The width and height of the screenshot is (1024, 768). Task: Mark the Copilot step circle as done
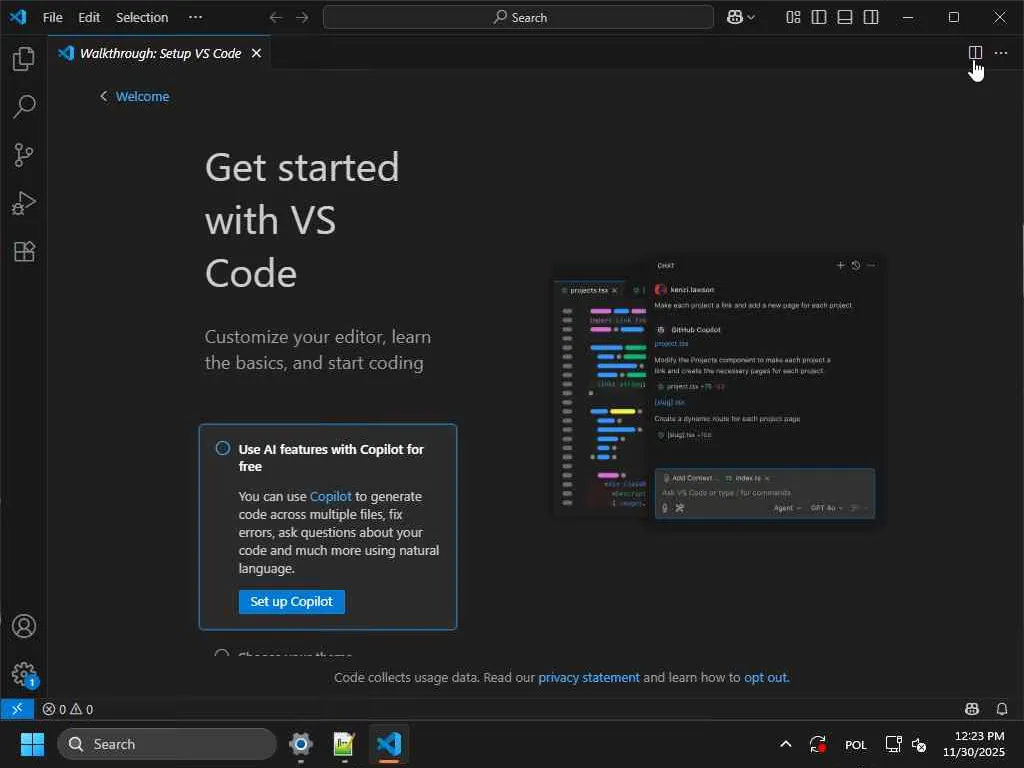223,448
